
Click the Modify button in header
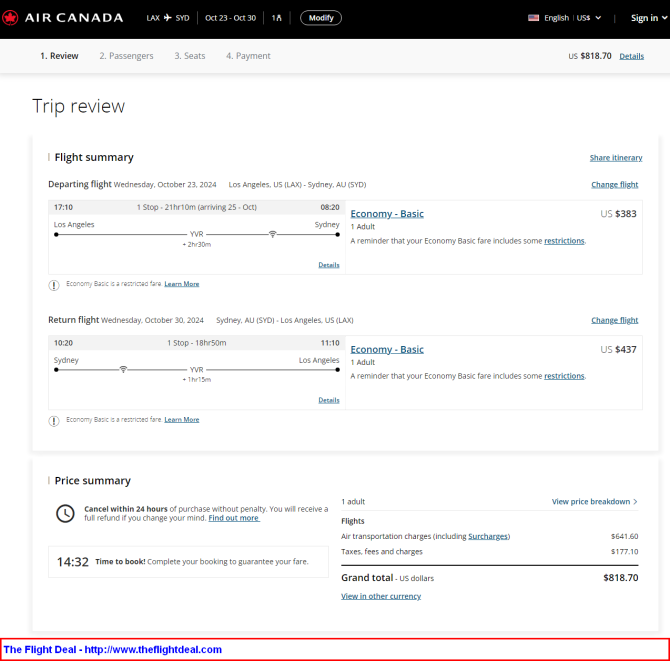coord(321,18)
